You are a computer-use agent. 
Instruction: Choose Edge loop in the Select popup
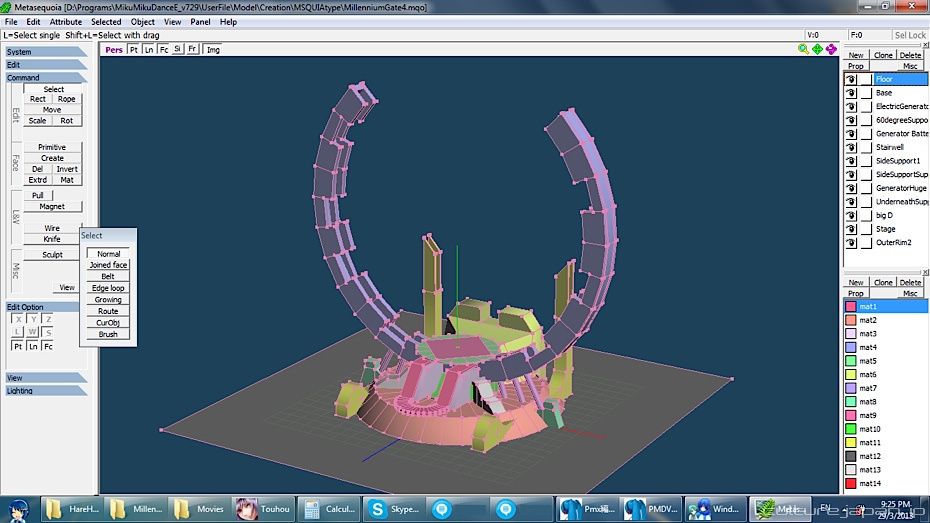pos(108,288)
